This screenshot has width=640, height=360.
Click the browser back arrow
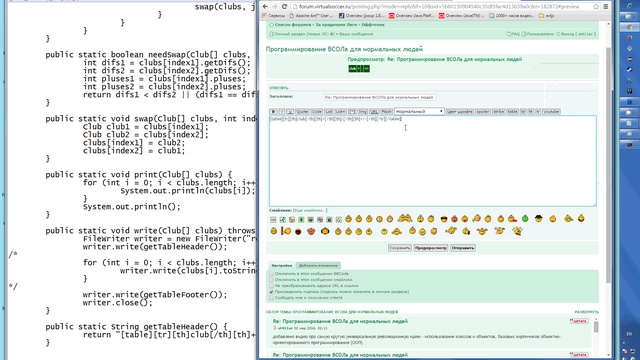tap(265, 7)
